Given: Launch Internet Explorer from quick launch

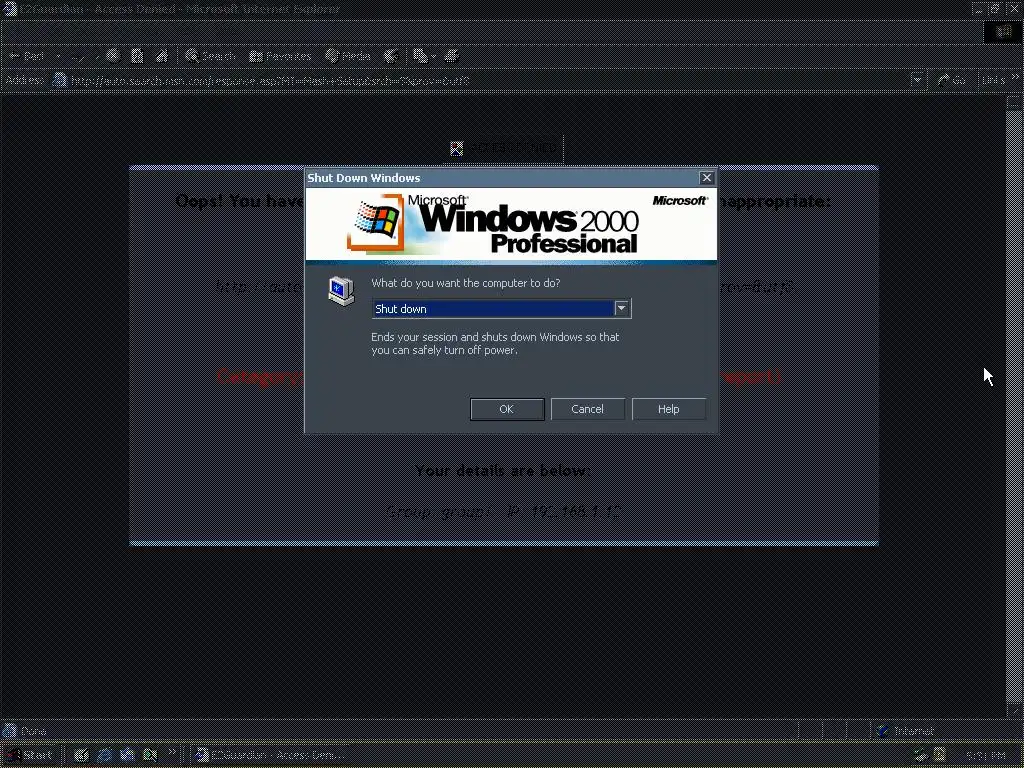Looking at the screenshot, I should coord(104,755).
